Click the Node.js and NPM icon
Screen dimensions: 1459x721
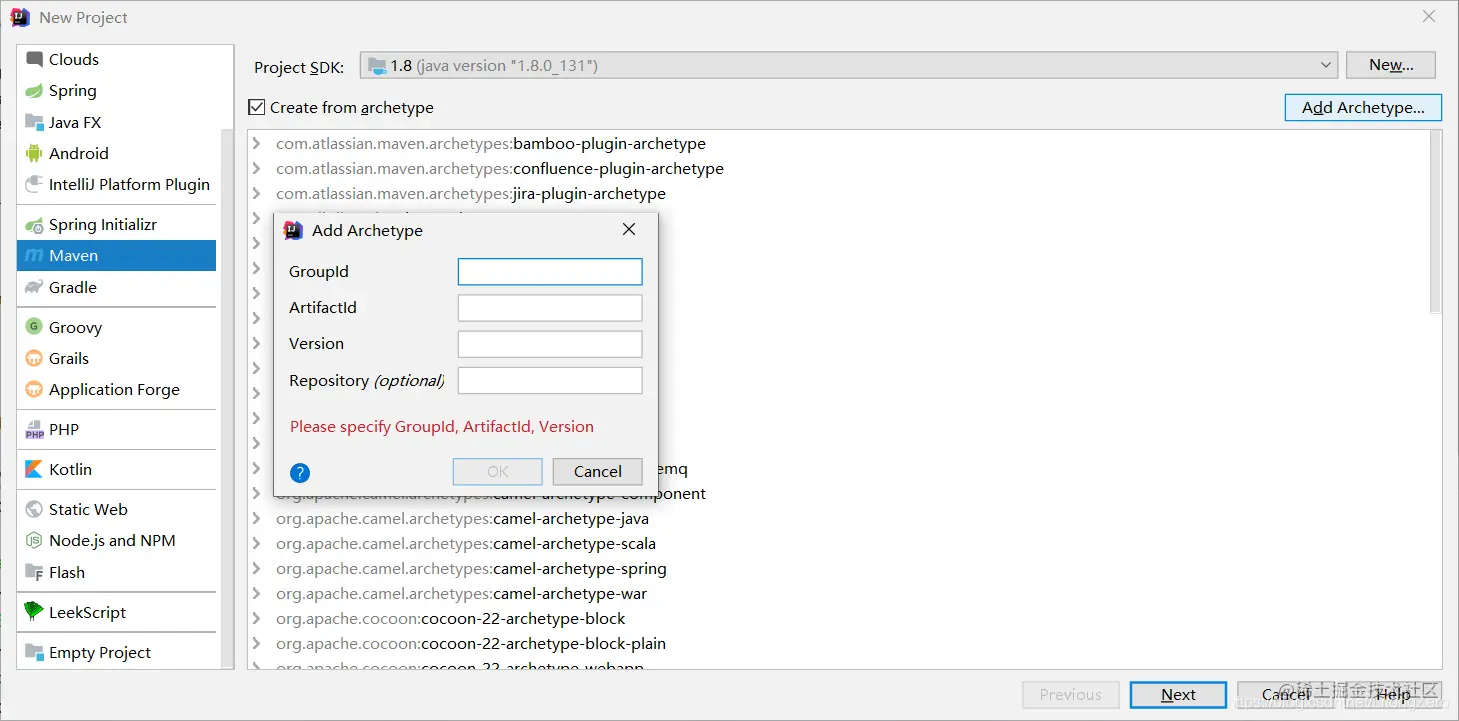click(34, 540)
